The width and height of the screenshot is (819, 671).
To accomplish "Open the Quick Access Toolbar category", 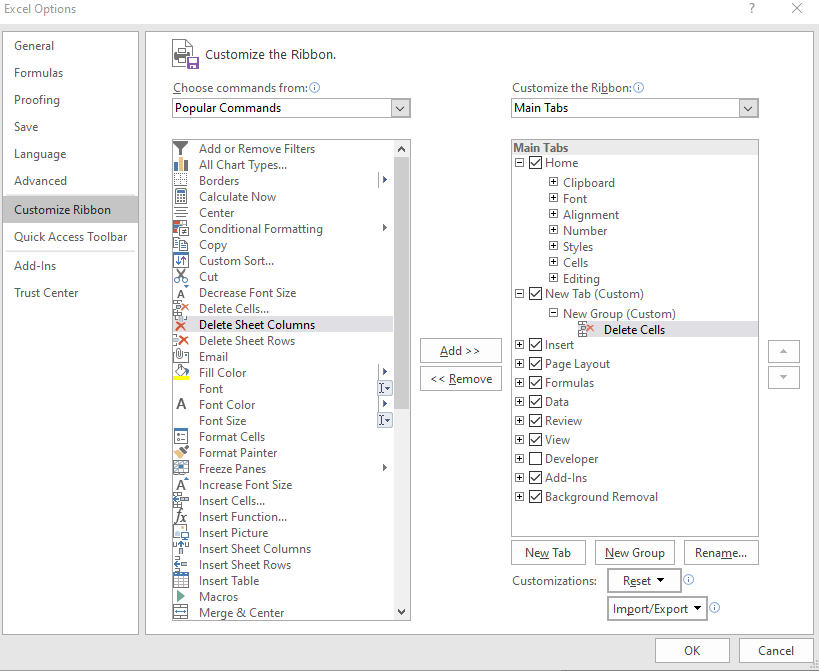I will [x=71, y=237].
